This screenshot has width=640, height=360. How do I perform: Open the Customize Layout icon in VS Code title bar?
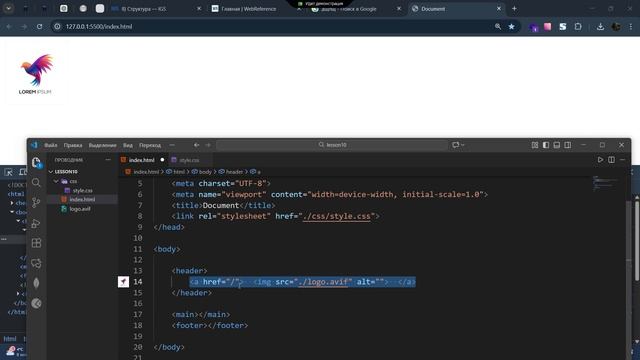pos(535,145)
